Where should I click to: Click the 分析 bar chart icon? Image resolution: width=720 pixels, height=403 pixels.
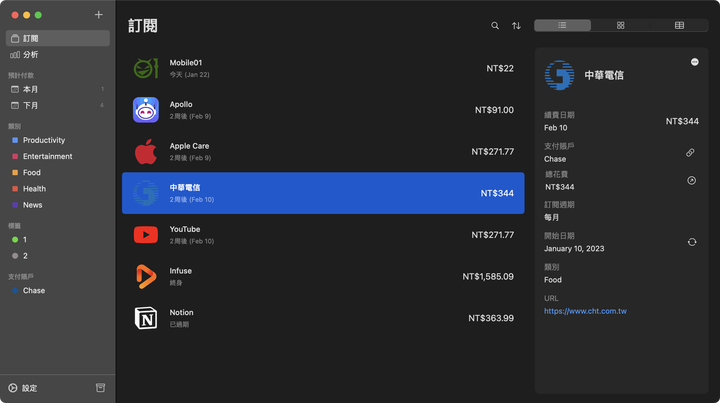click(15, 55)
